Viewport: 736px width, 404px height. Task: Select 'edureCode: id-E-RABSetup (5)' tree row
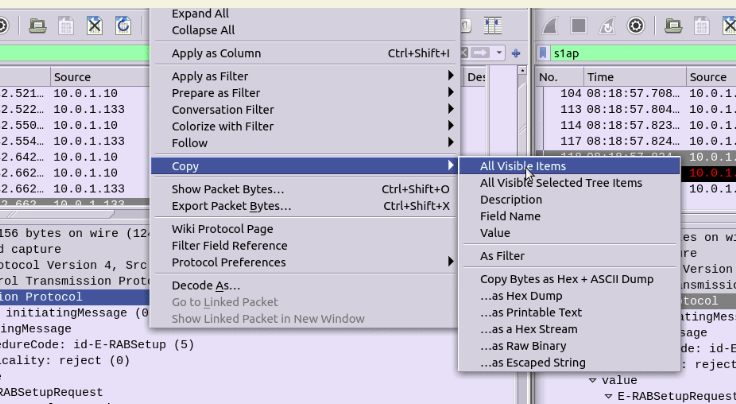97,344
